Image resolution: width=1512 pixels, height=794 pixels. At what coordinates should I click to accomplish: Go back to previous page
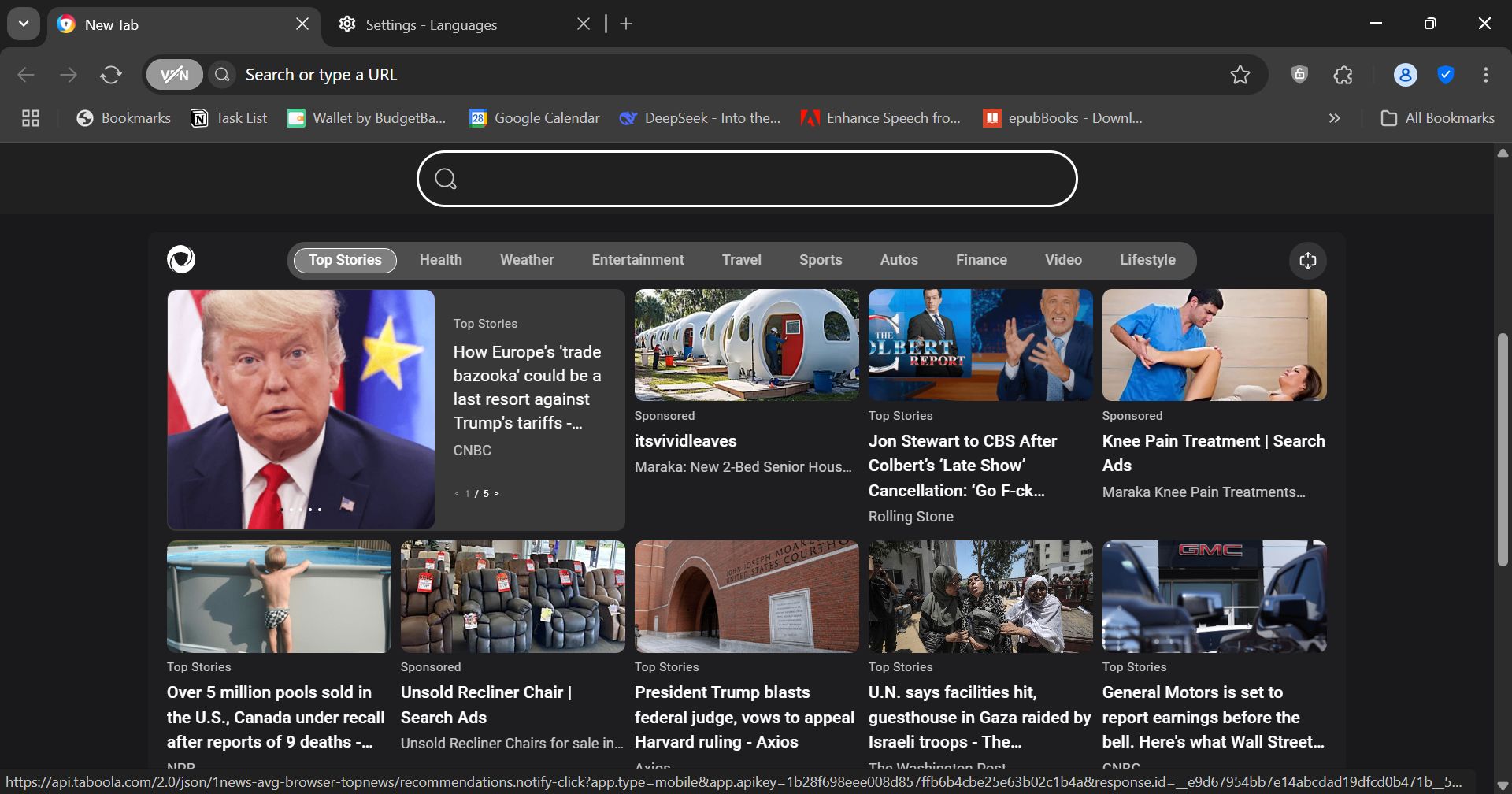(x=26, y=75)
